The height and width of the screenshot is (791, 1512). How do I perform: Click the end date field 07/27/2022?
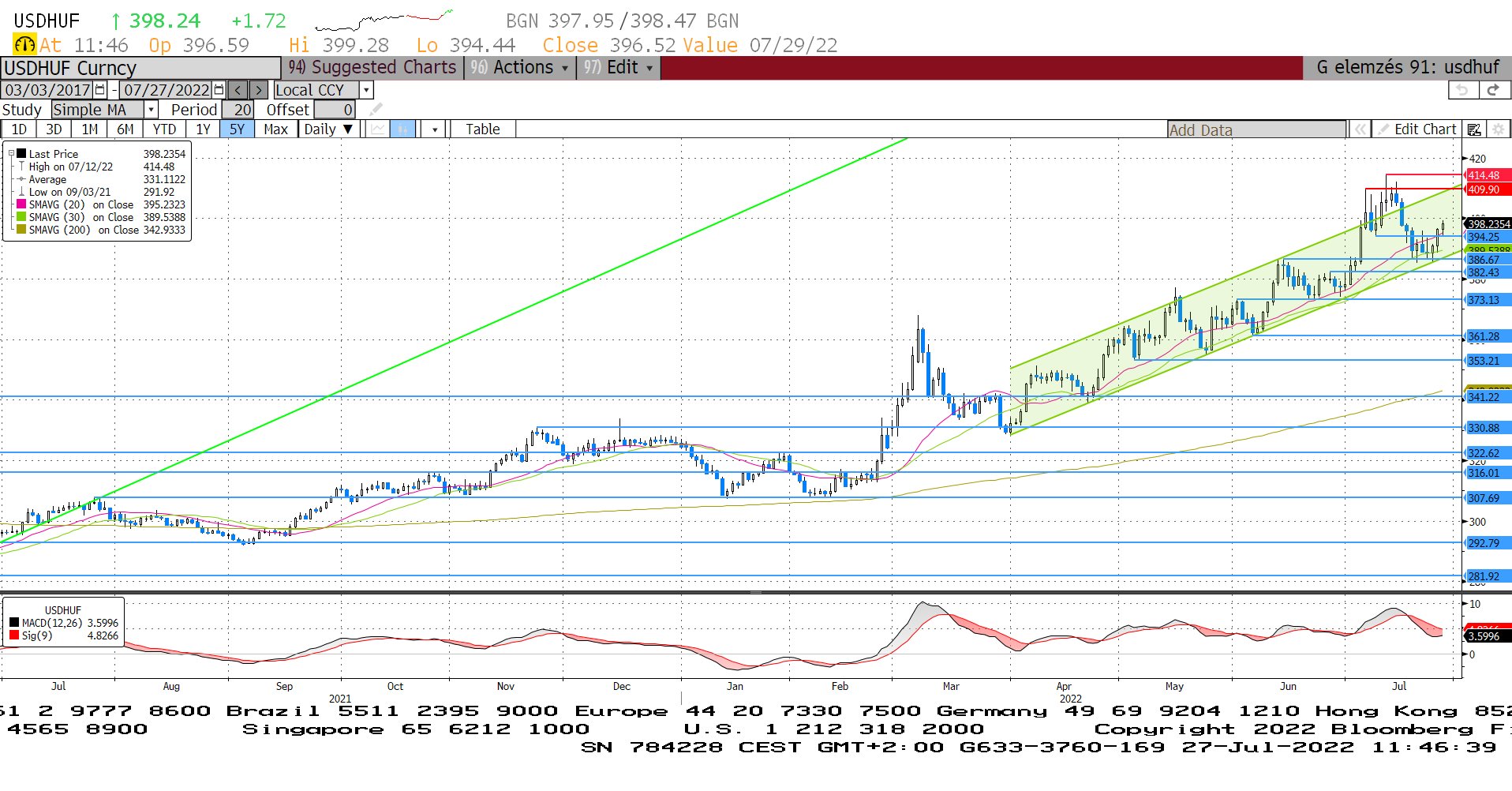[167, 90]
